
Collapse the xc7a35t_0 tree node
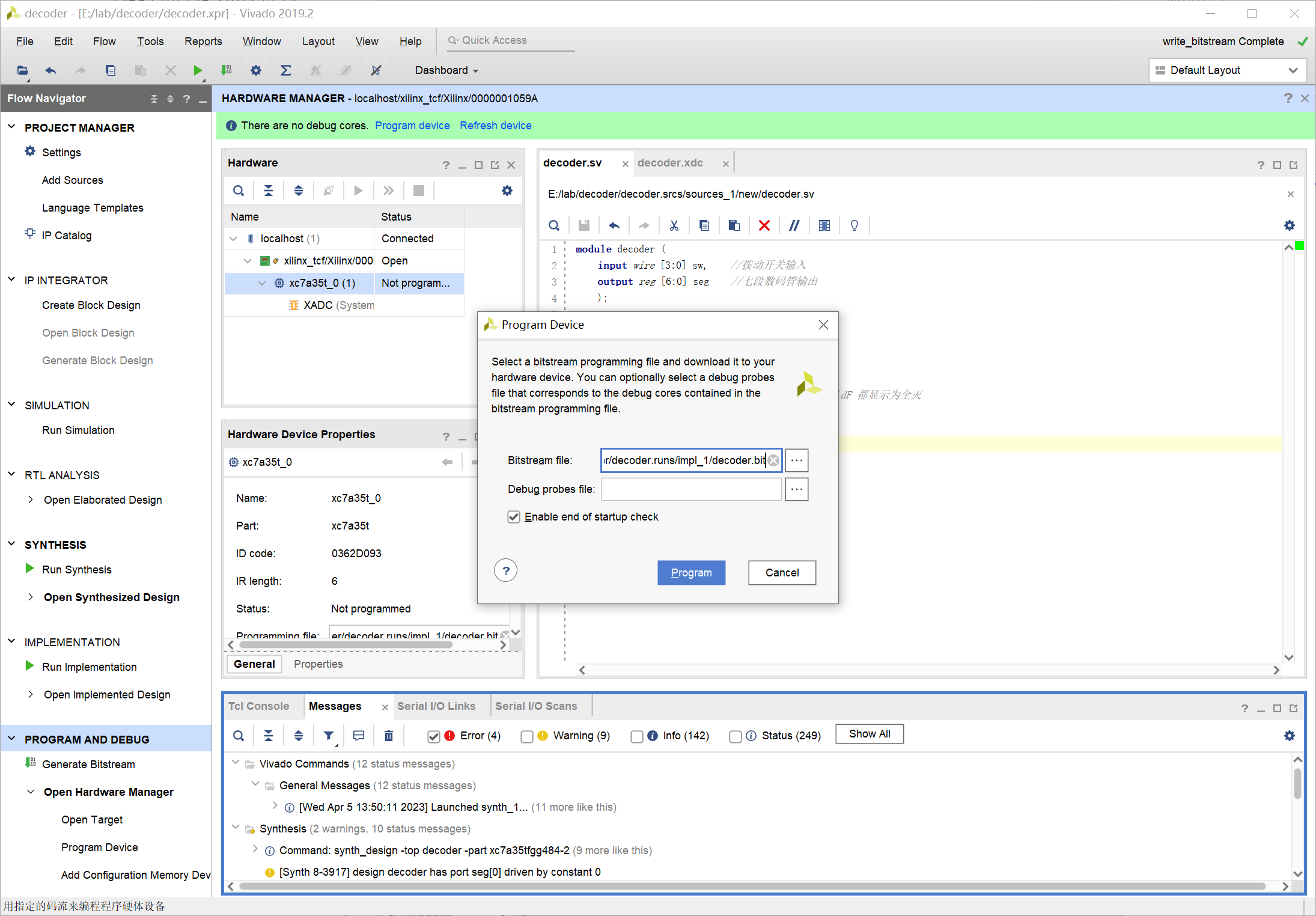click(x=262, y=283)
